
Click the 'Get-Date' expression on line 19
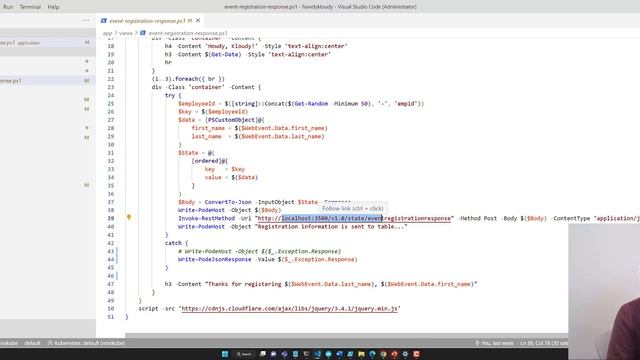(225, 54)
